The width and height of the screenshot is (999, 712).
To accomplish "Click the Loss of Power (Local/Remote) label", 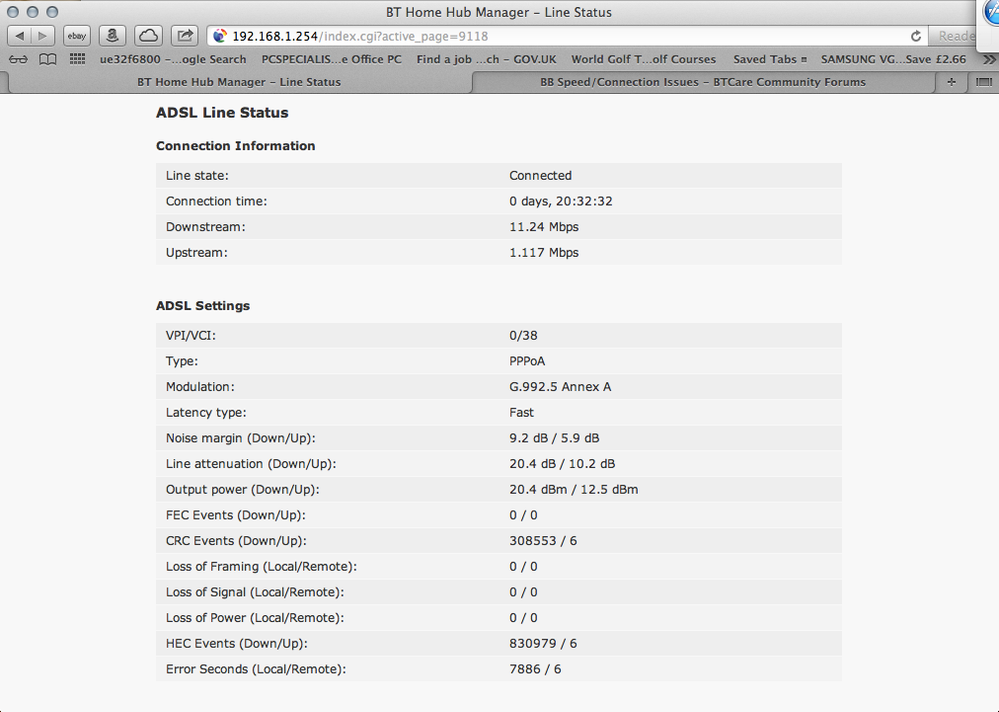I will 255,618.
